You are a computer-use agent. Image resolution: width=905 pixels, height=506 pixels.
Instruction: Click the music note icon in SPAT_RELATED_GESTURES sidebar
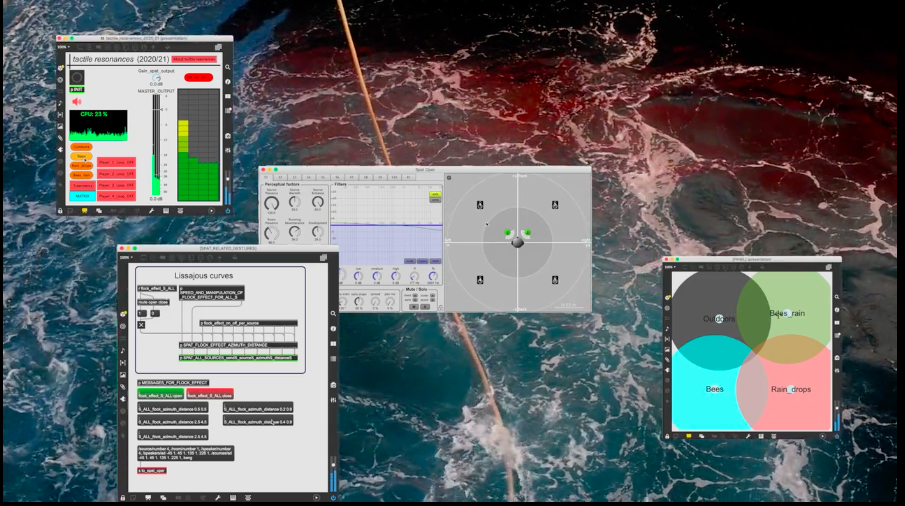(123, 351)
